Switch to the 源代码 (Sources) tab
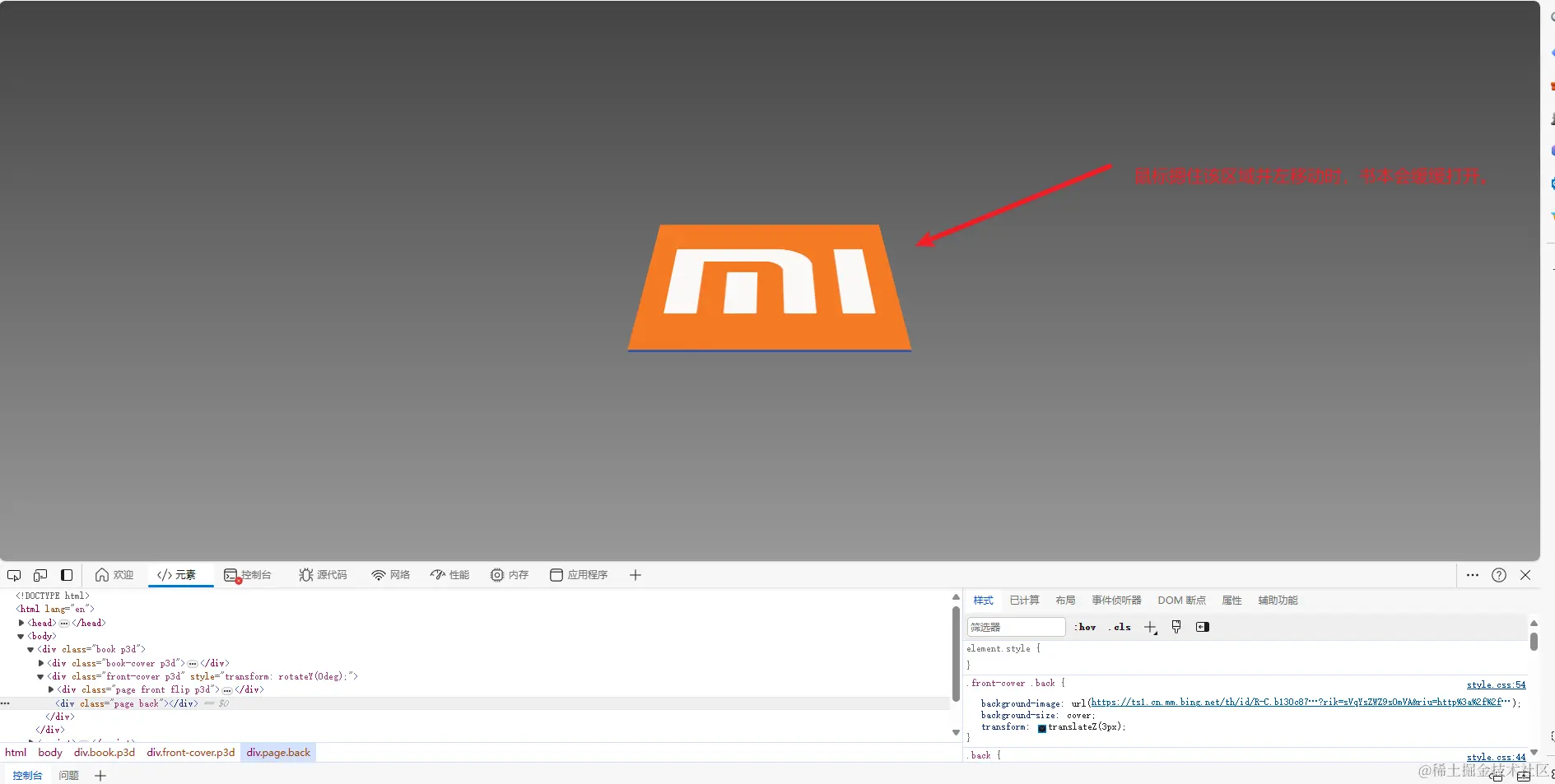 [324, 575]
